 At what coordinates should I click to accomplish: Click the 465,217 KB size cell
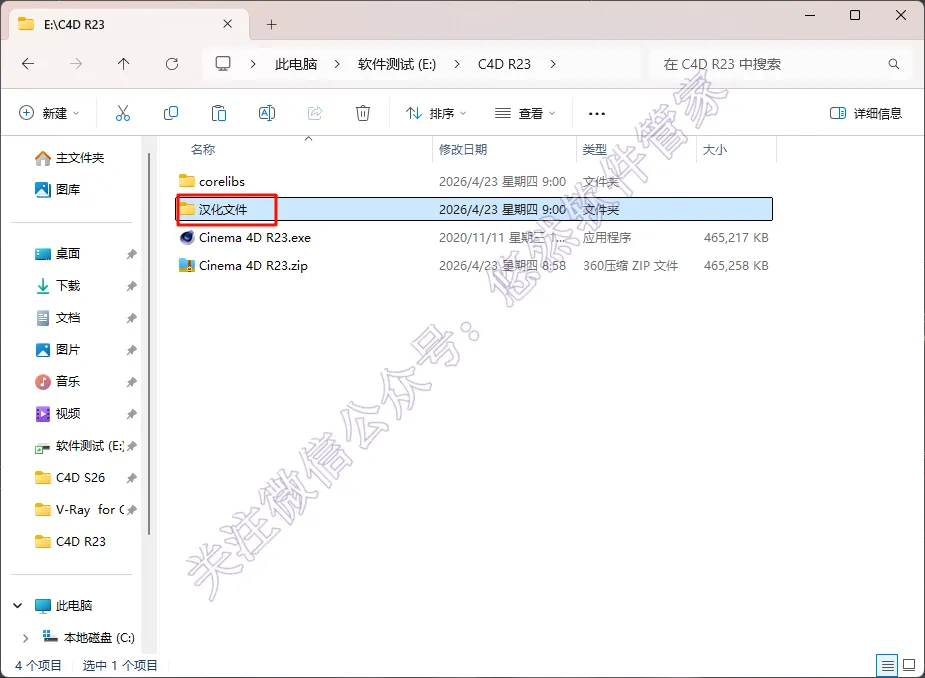[x=736, y=237]
